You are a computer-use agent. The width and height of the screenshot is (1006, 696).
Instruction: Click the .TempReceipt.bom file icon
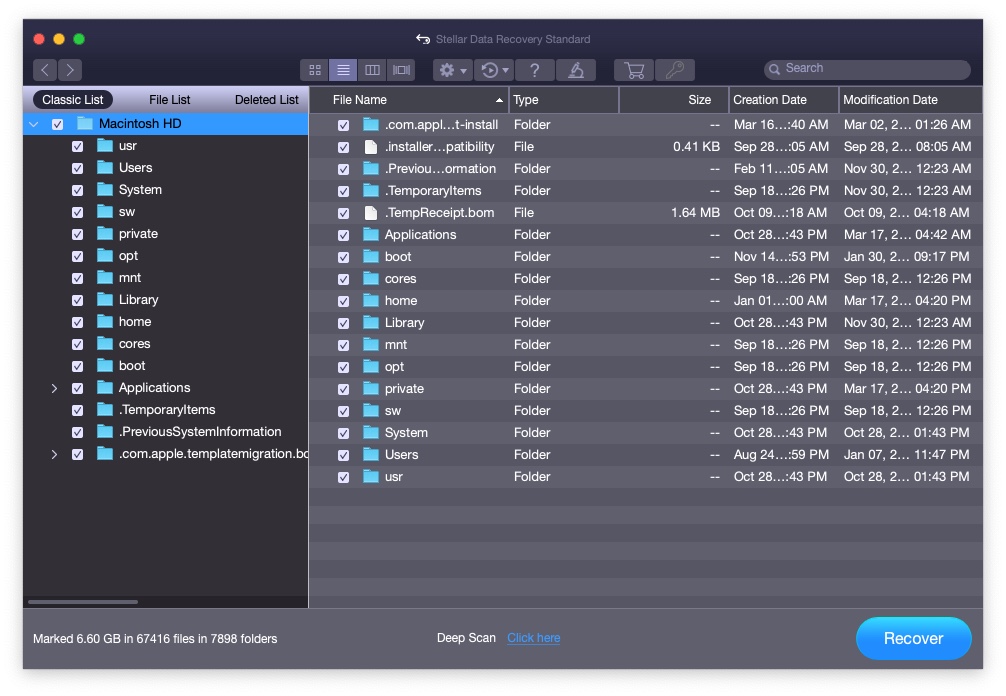coord(370,212)
